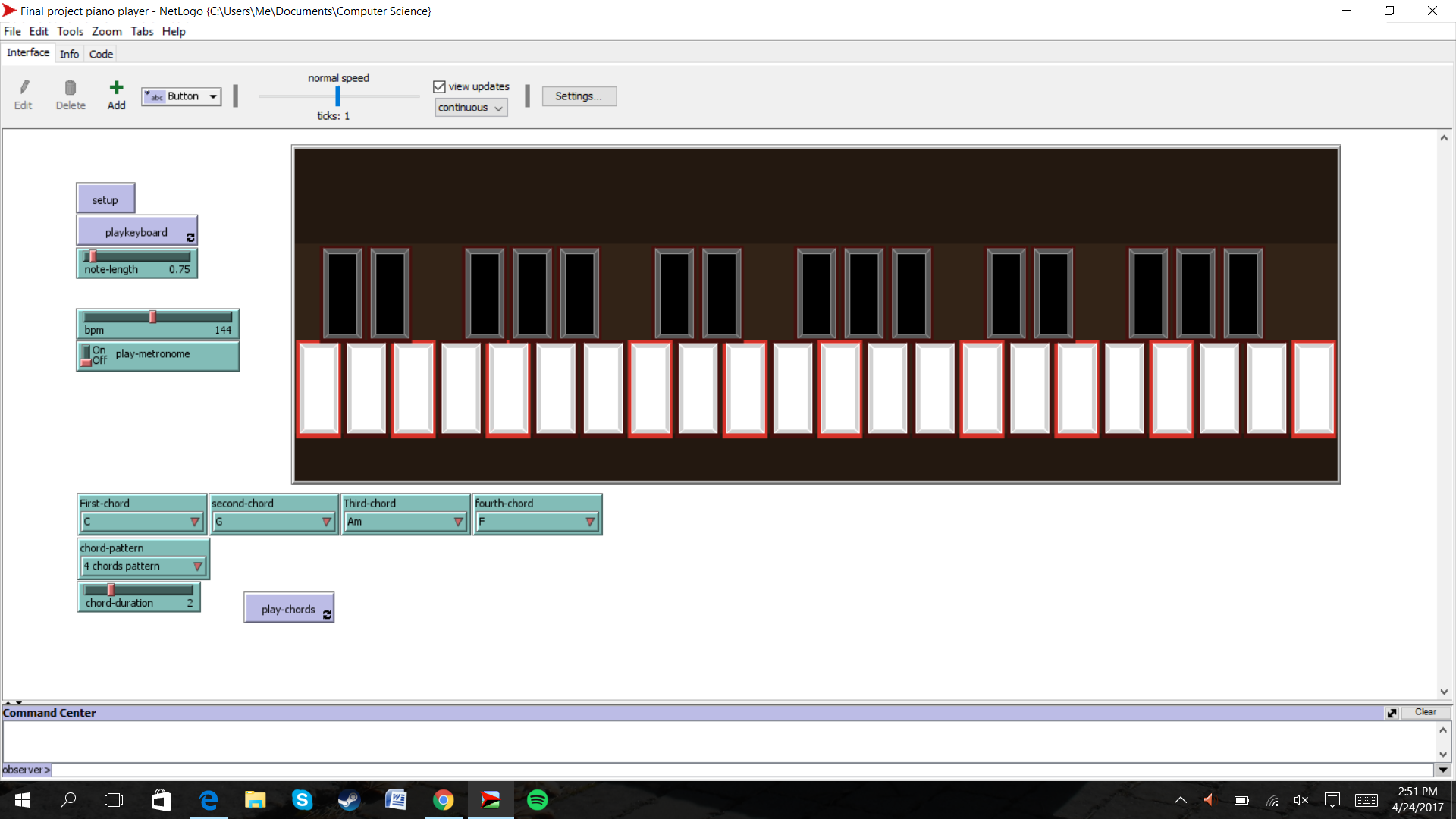Uncheck the view updates checkbox
Image resolution: width=1456 pixels, height=819 pixels.
[x=439, y=86]
